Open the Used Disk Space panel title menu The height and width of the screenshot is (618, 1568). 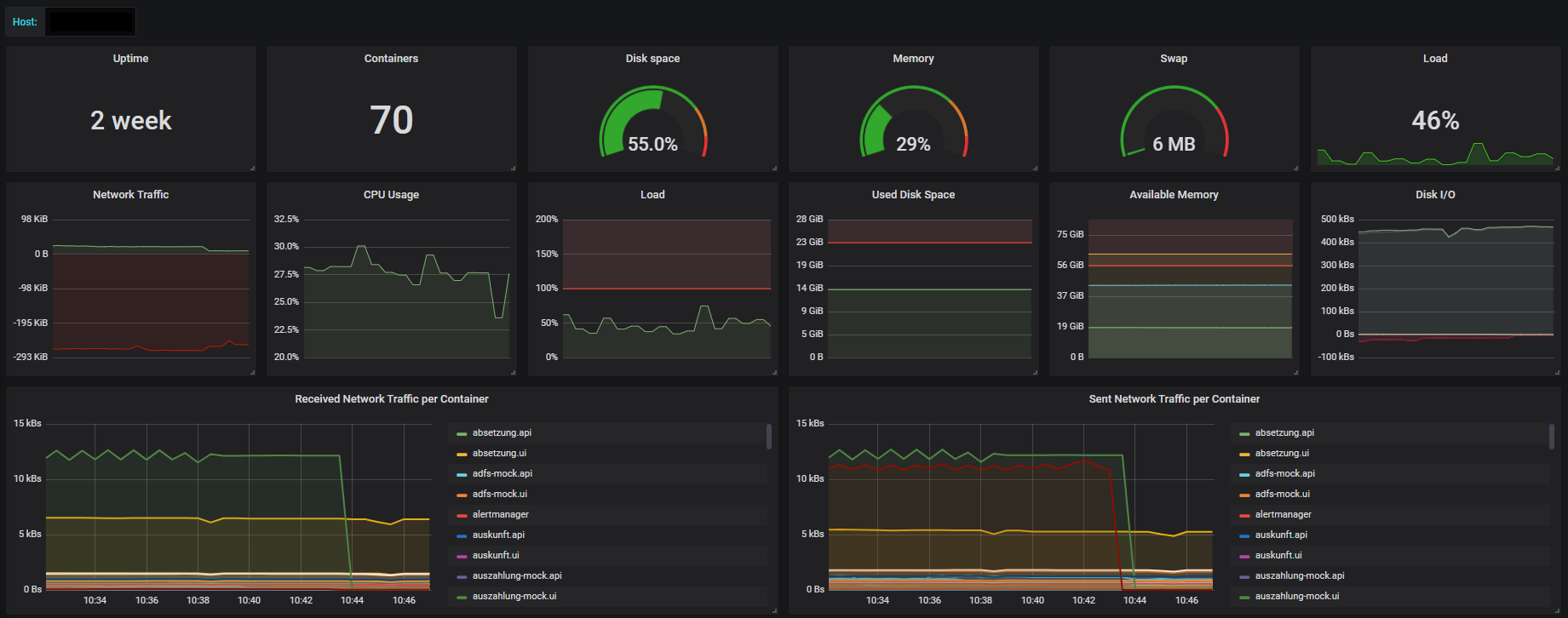[913, 195]
